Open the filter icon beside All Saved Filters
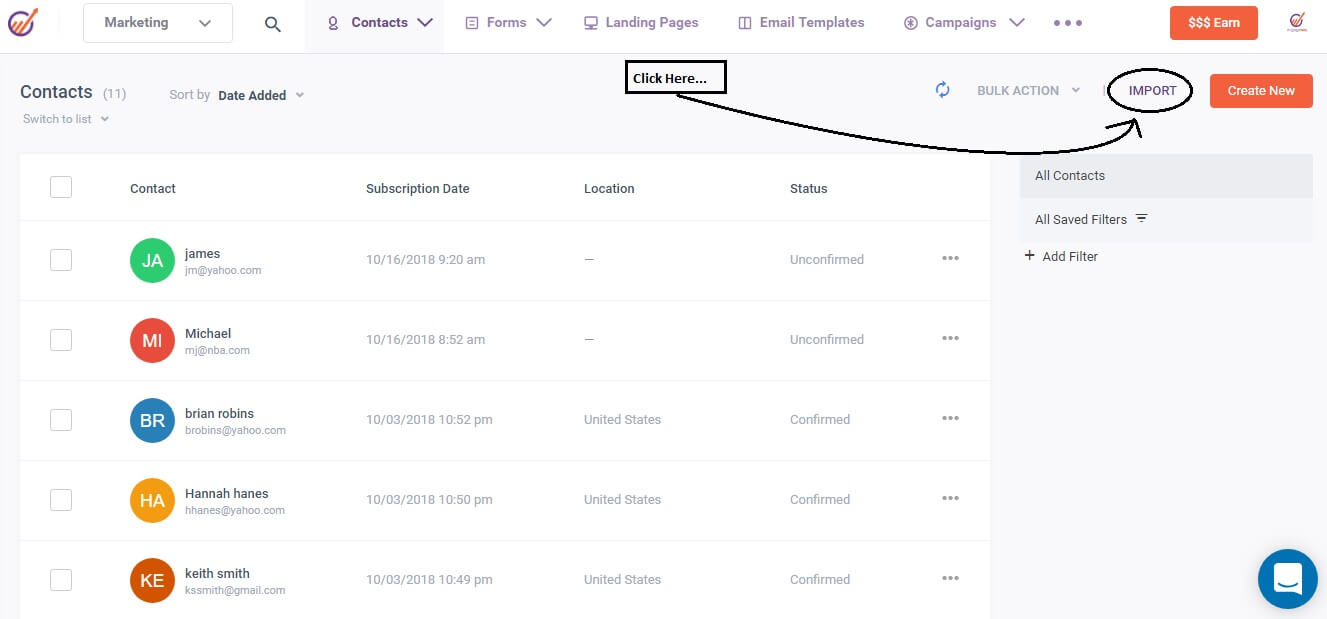1327x619 pixels. [x=1141, y=218]
